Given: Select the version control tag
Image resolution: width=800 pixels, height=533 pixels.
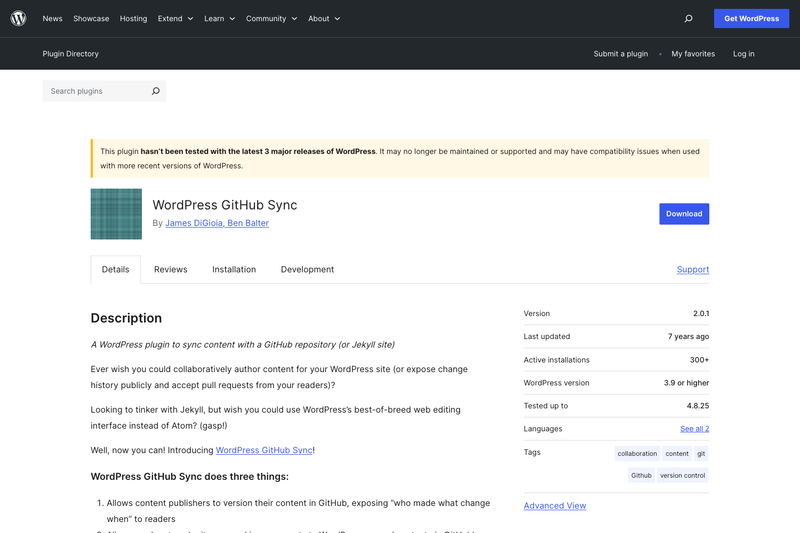Looking at the screenshot, I should point(683,475).
